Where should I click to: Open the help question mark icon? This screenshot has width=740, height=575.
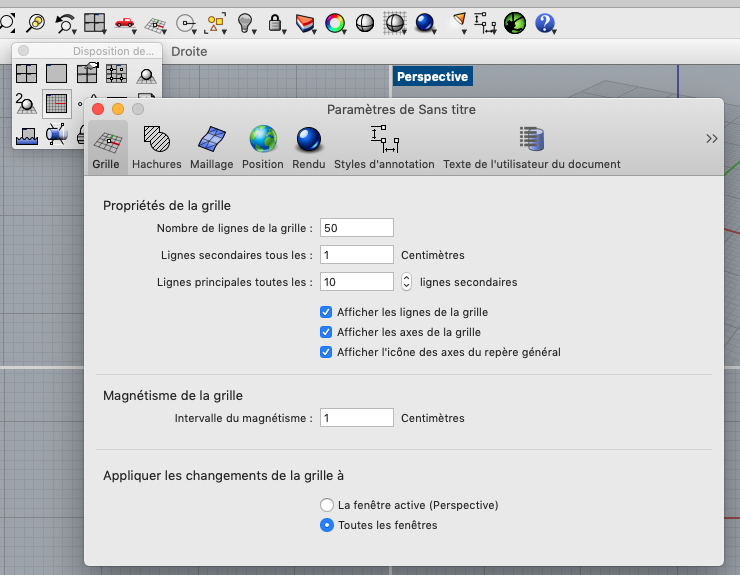coord(544,21)
